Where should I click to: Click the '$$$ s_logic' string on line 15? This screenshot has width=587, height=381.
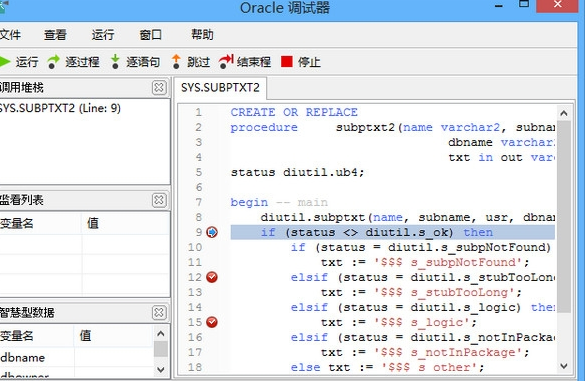point(422,322)
